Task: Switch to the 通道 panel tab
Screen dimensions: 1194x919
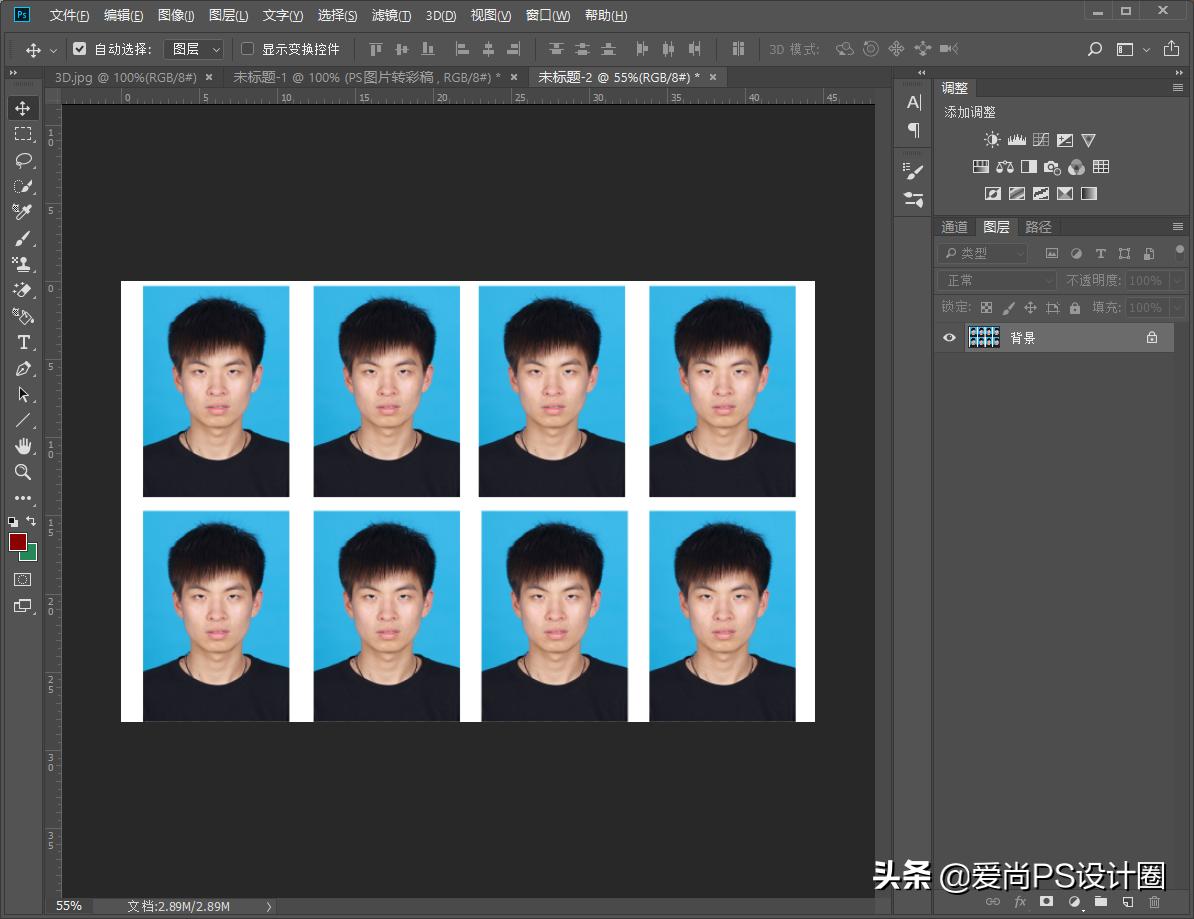Action: [x=955, y=227]
